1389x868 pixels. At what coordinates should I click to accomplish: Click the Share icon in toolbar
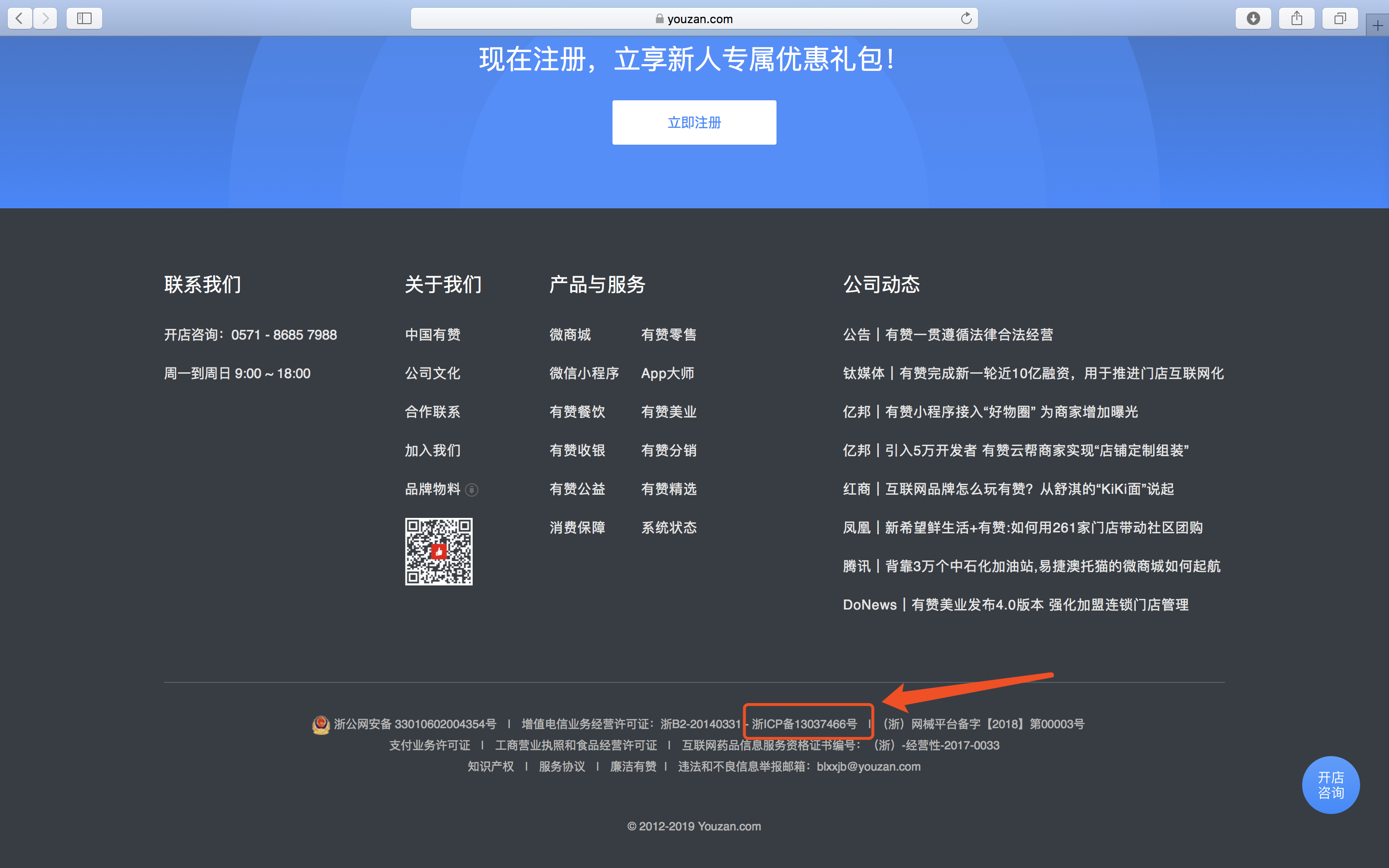(1296, 18)
